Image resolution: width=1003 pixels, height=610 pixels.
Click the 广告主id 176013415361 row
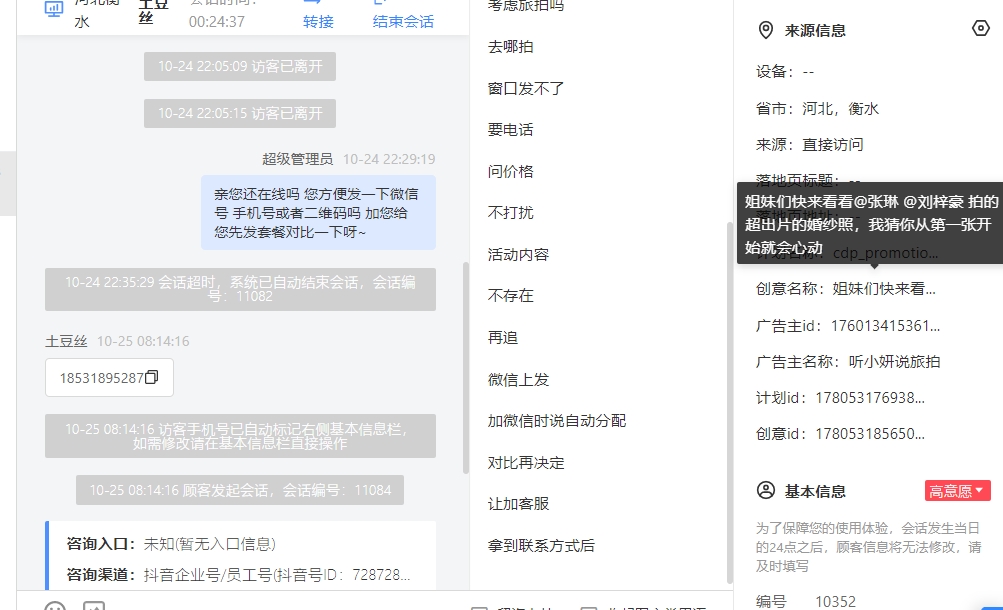click(x=848, y=325)
